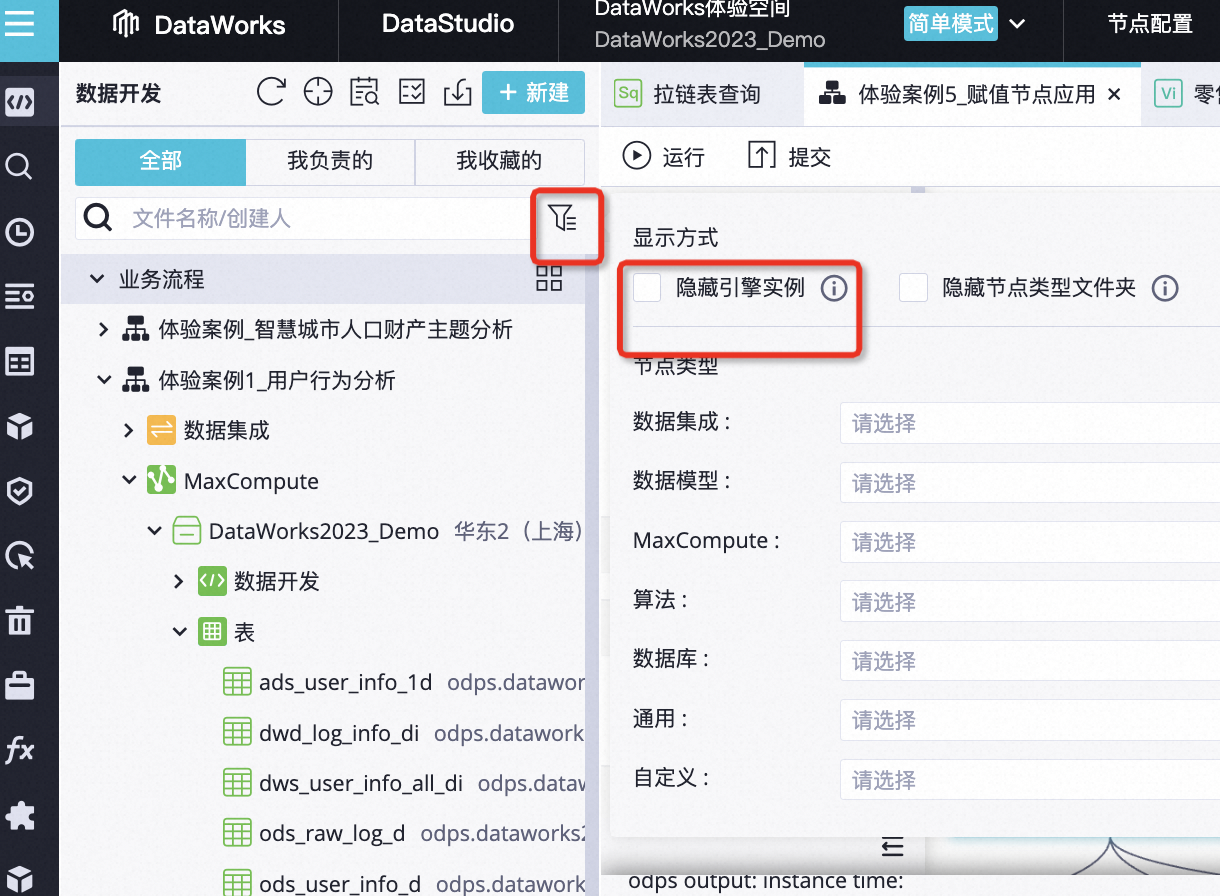
Task: Collapse the 表 folder
Action: click(179, 632)
